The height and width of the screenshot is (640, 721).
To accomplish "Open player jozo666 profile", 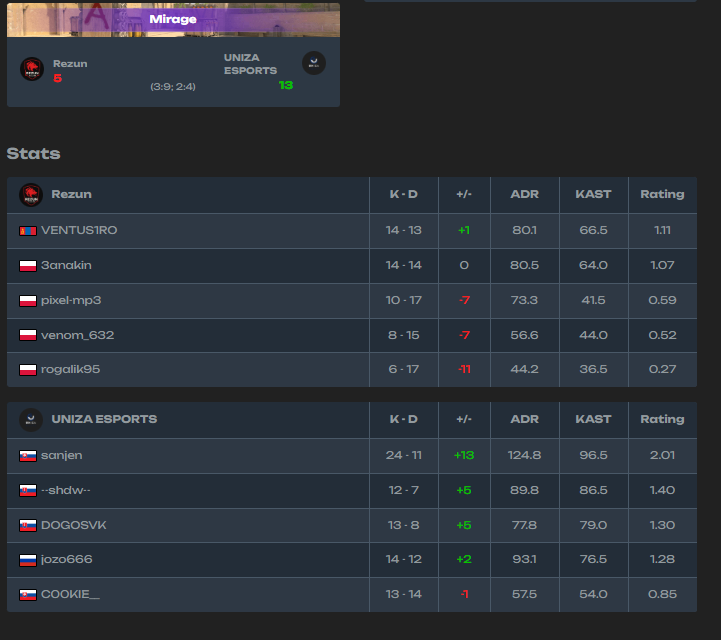I will point(67,560).
